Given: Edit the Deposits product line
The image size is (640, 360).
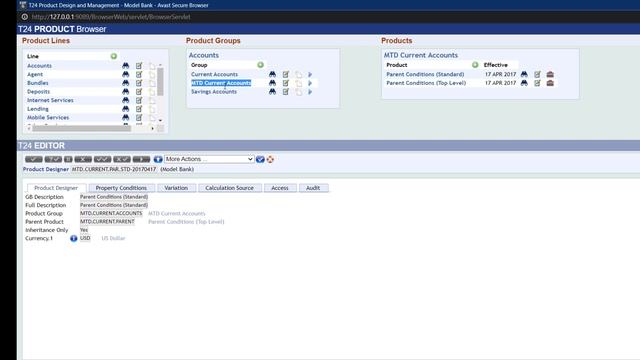Looking at the screenshot, I should [139, 91].
